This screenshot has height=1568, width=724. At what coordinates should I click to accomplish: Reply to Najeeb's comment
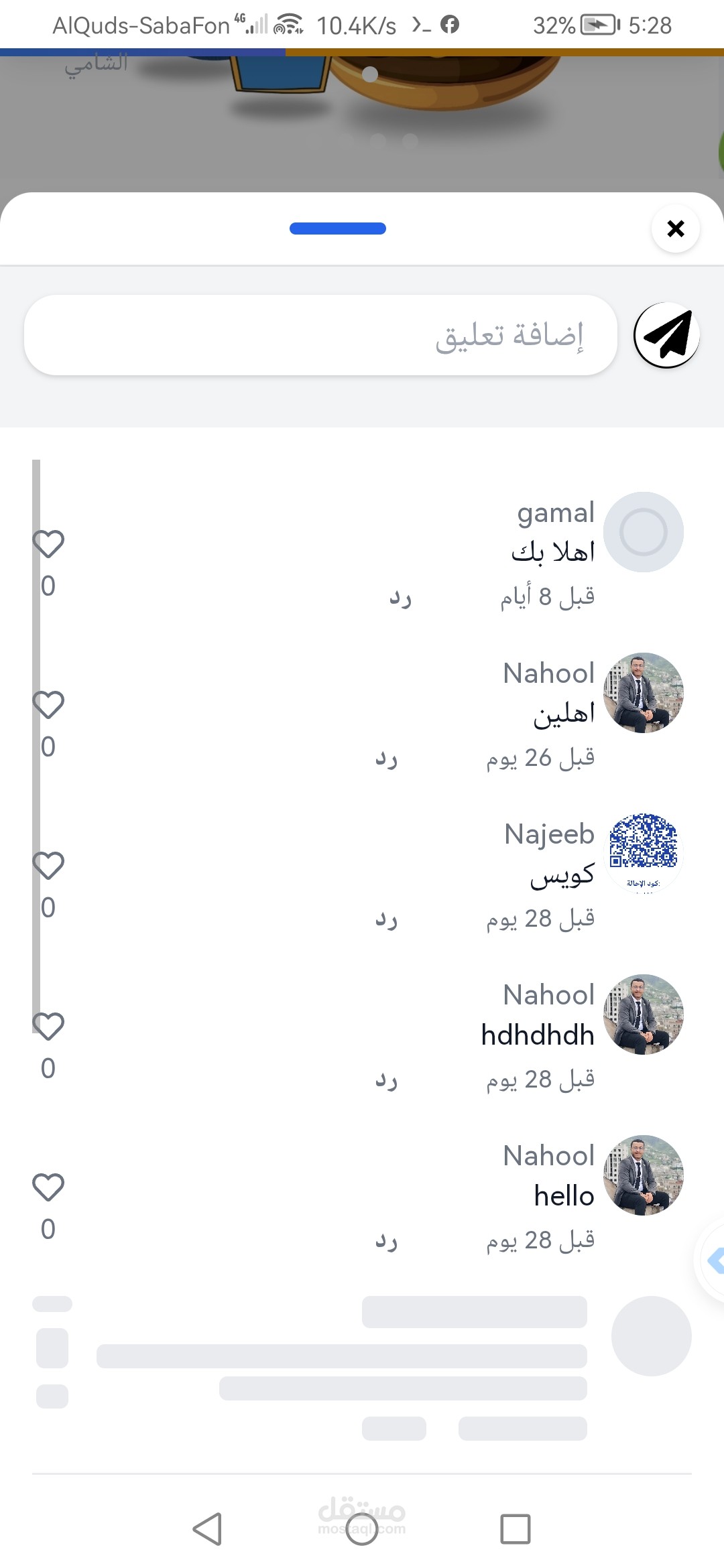coord(386,919)
